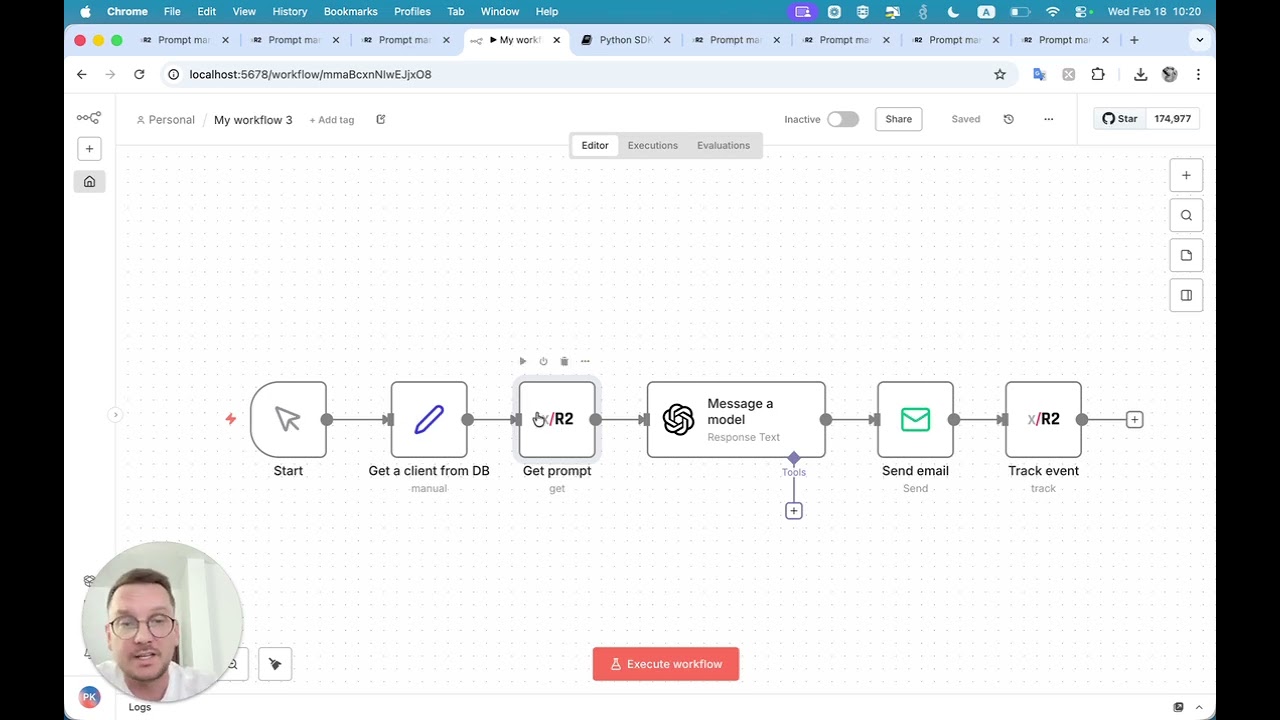Click the Wed Feb 18 10:20 clock
The height and width of the screenshot is (720, 1280).
[1154, 12]
